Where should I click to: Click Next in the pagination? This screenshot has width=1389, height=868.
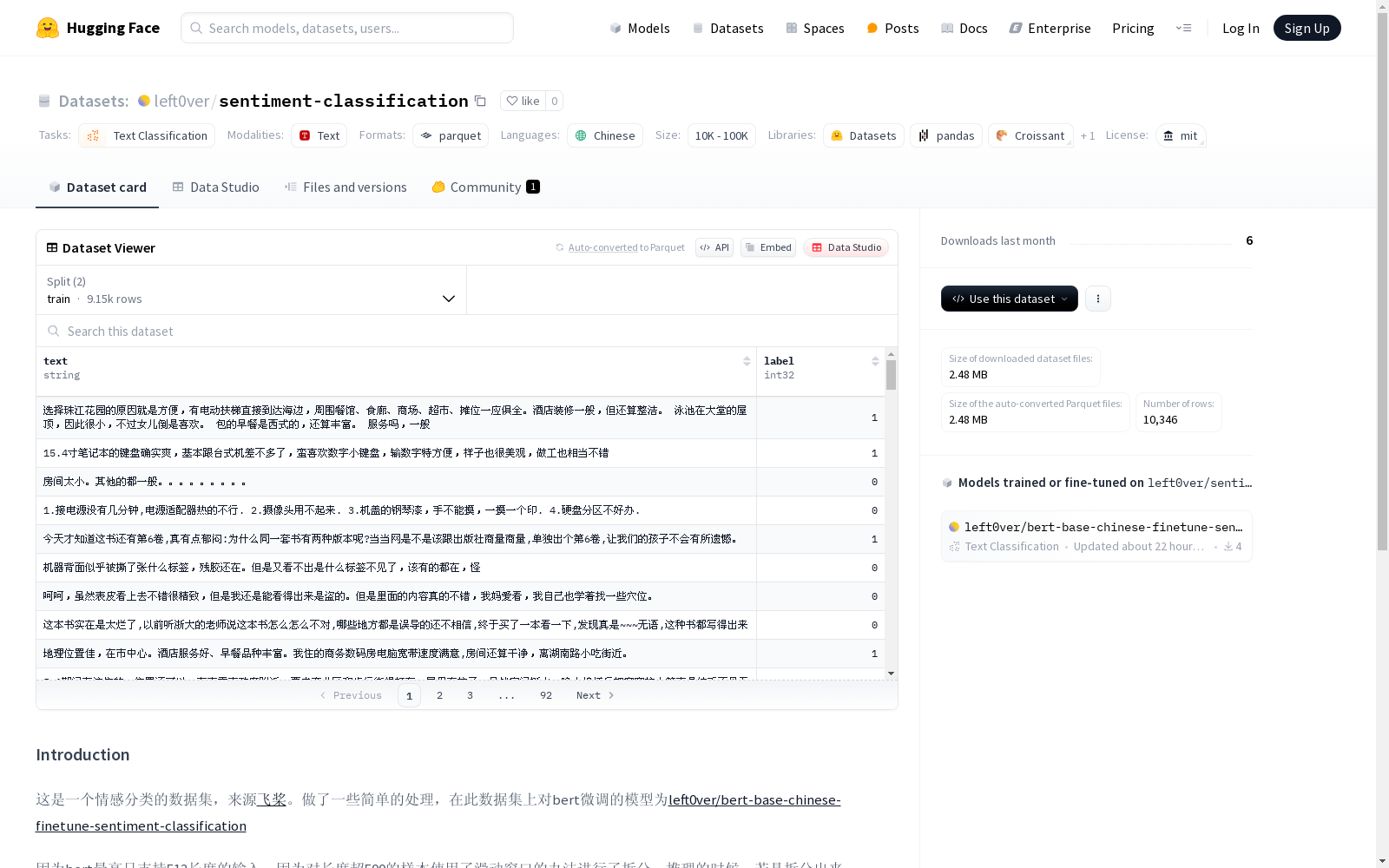596,695
